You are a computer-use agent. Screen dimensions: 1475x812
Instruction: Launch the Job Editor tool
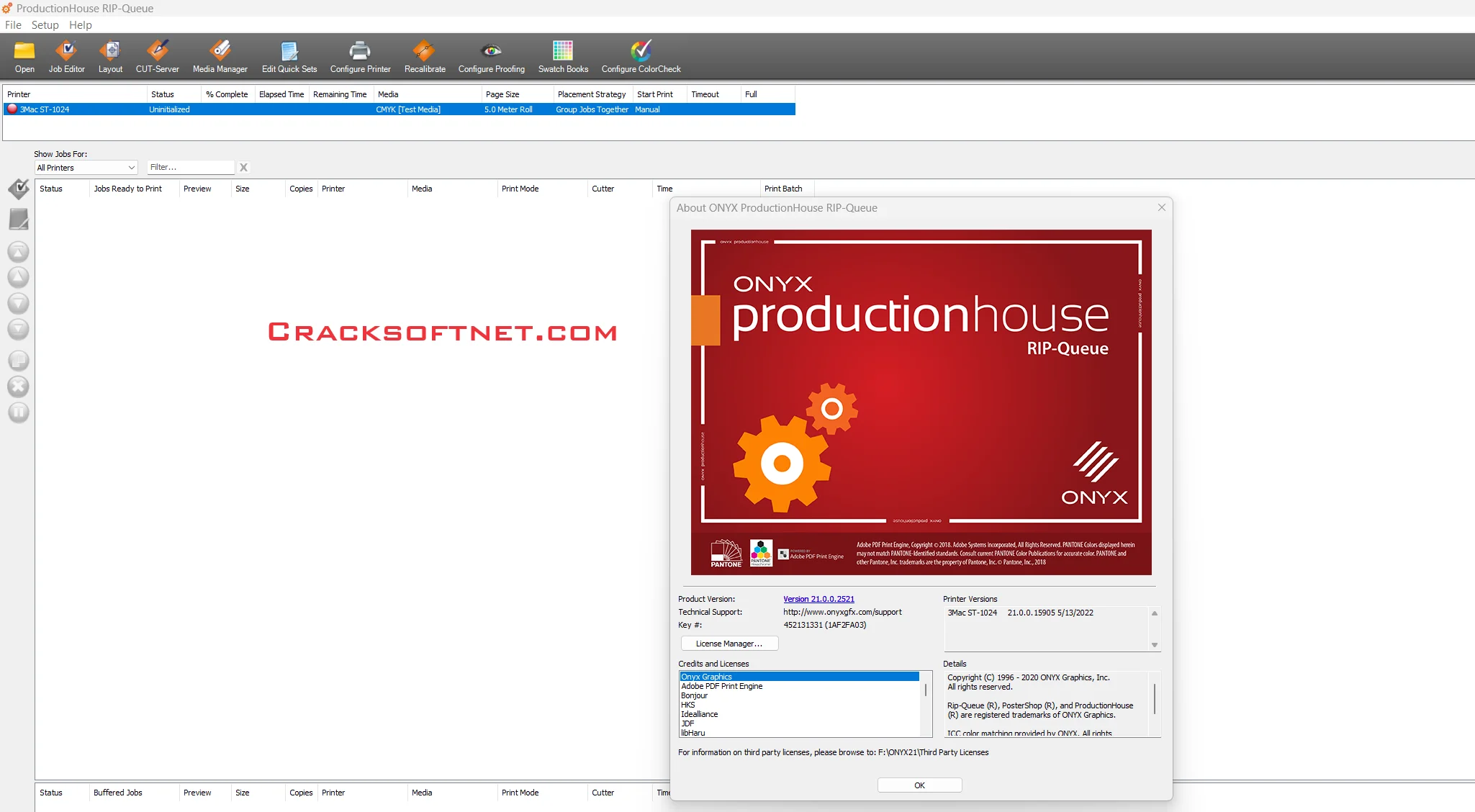[66, 56]
